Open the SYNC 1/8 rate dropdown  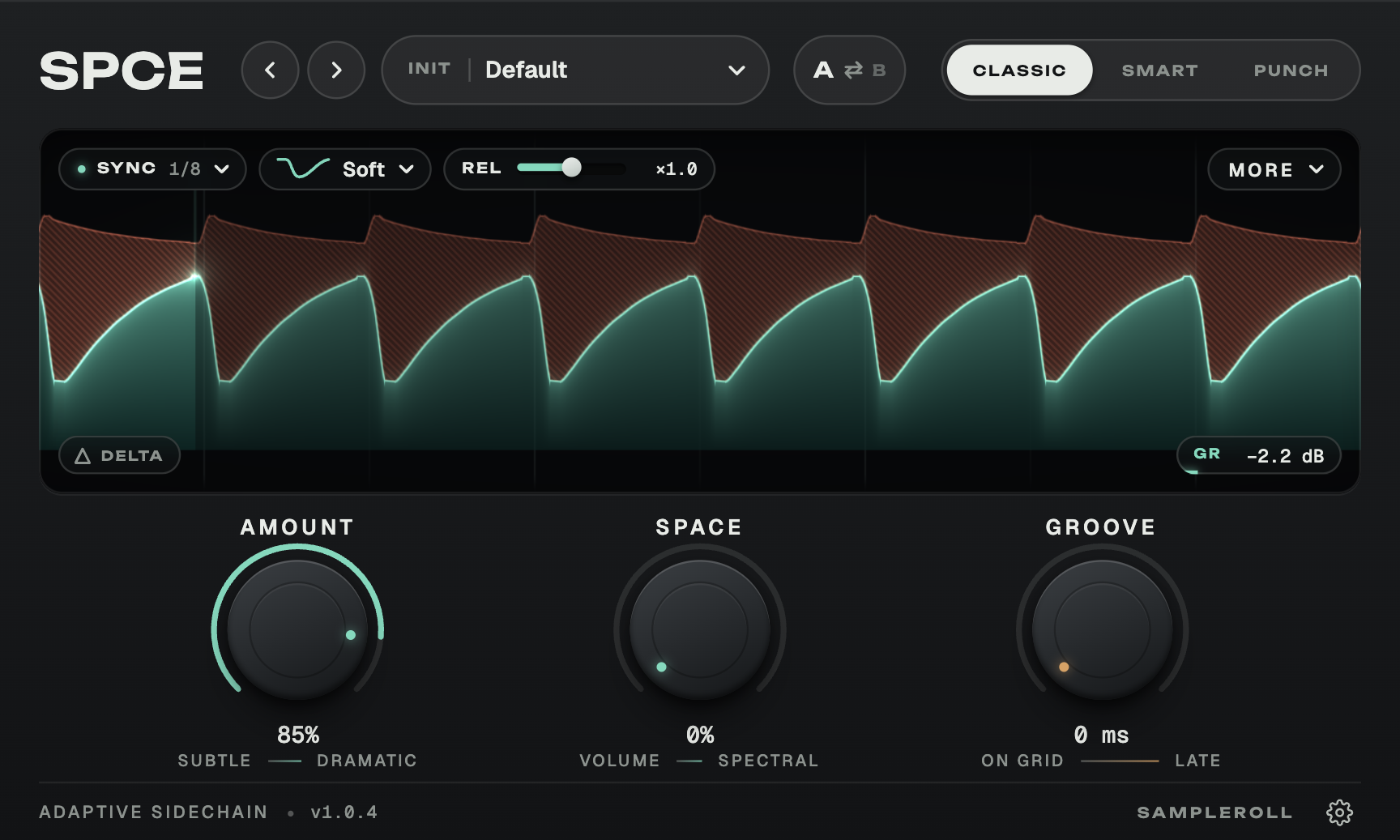point(152,168)
